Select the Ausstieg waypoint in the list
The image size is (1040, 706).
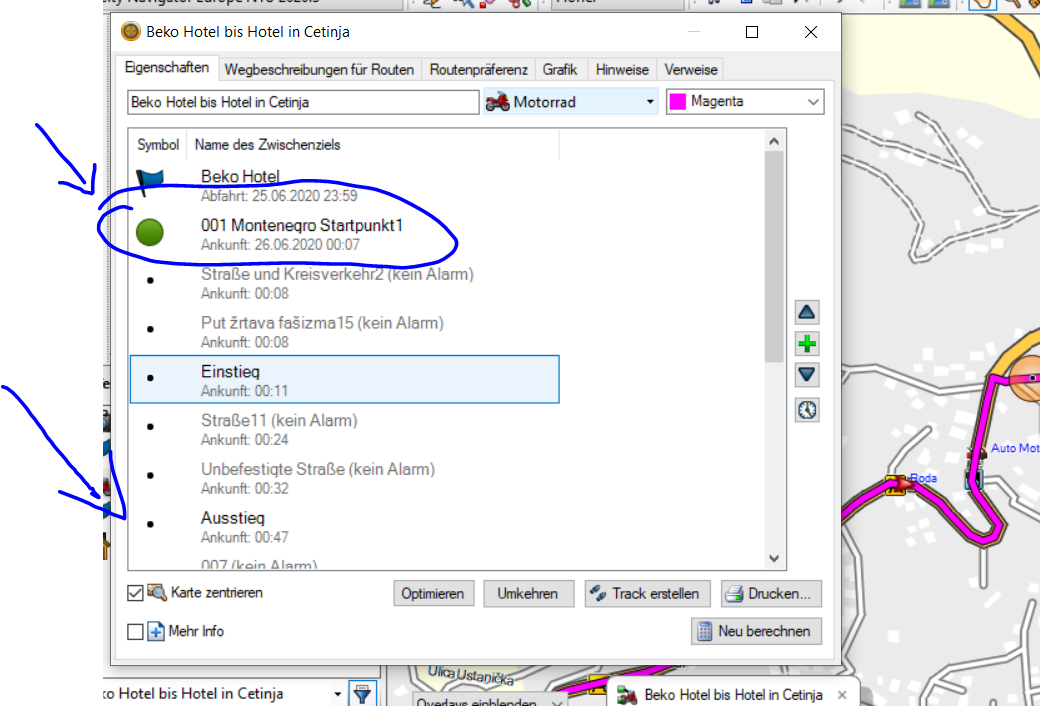[232, 518]
